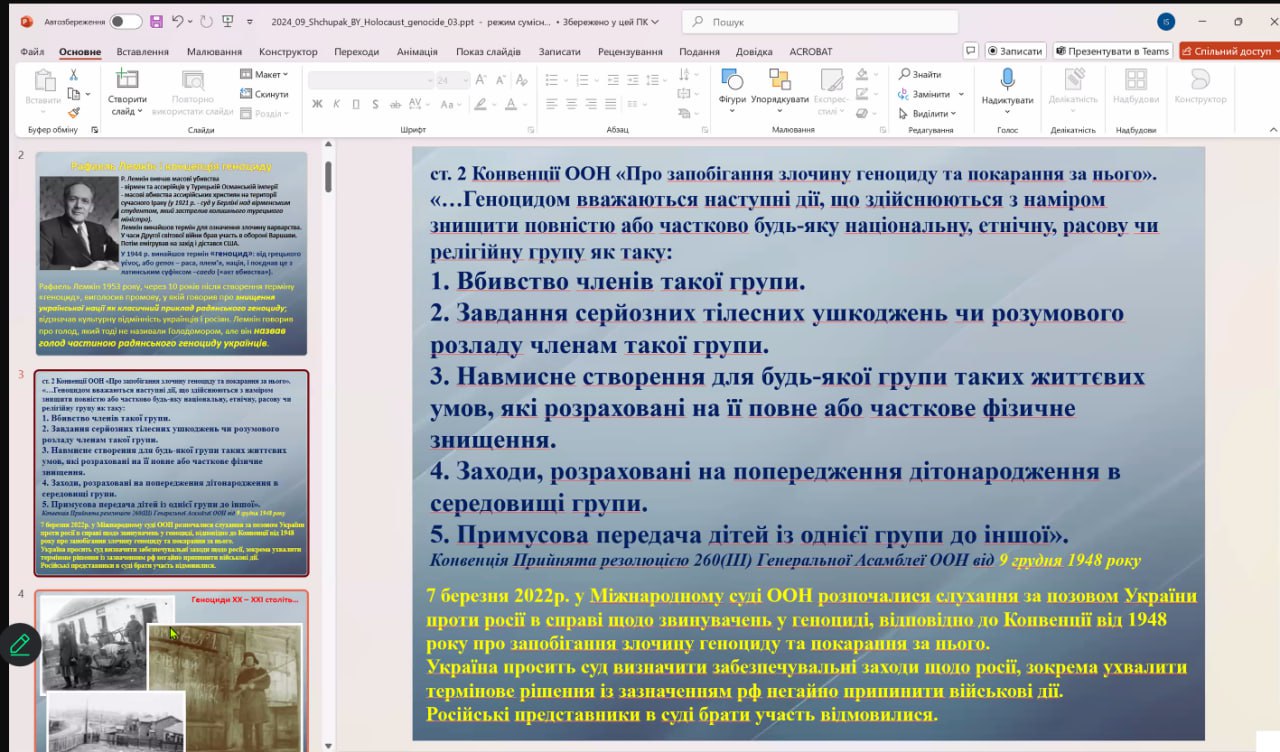
Task: Click the user account avatar
Action: click(x=1166, y=21)
